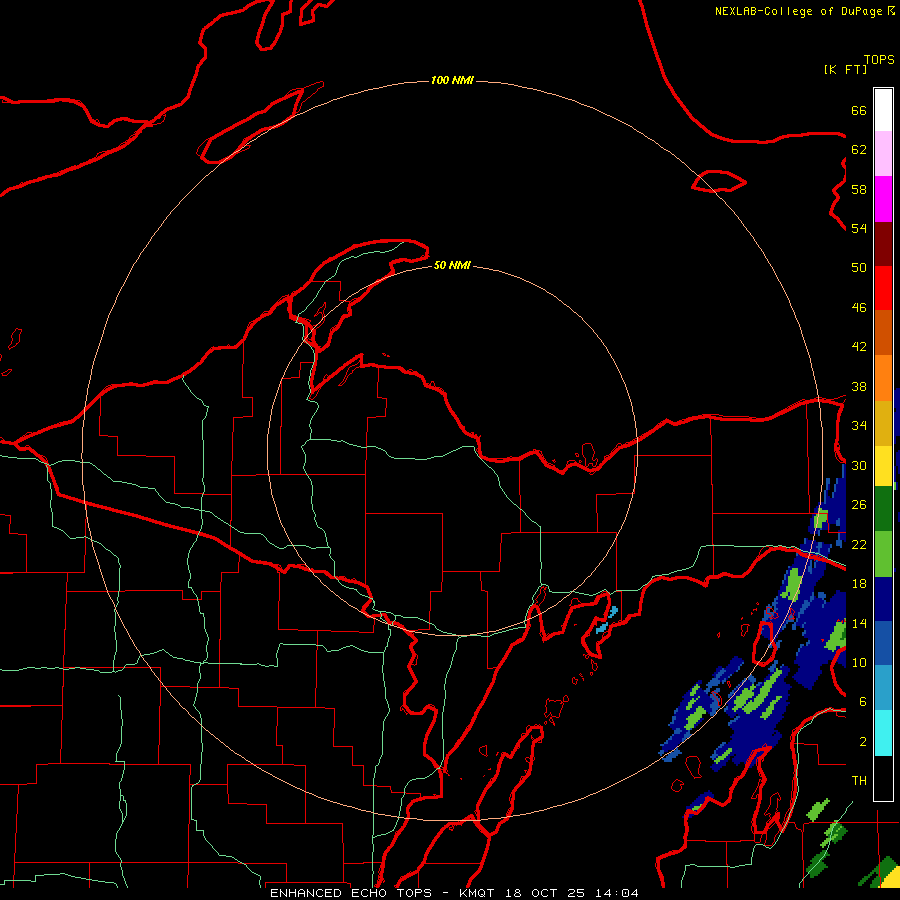Click the small light-blue echo near the island
The height and width of the screenshot is (900, 900).
point(607,620)
